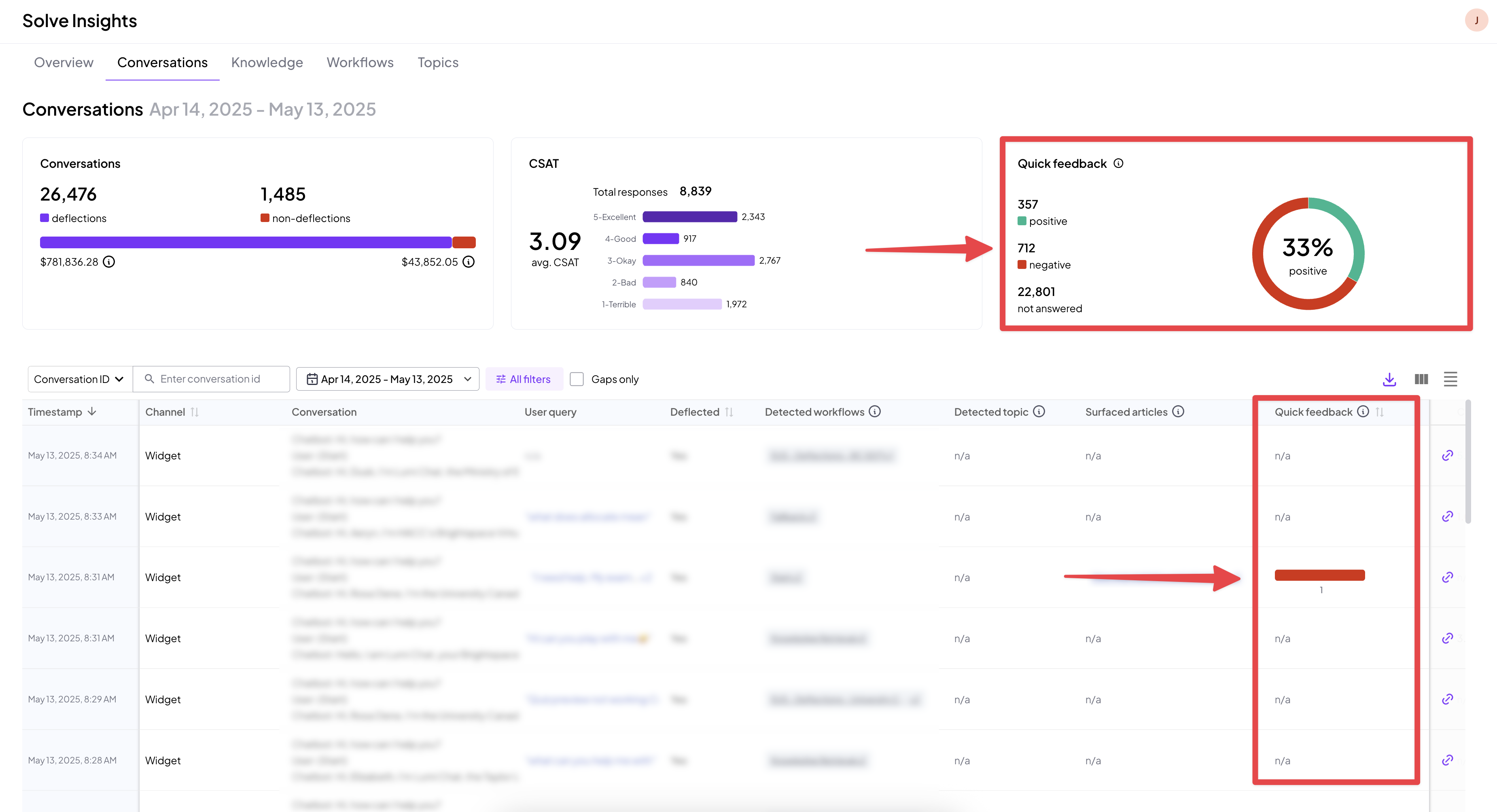Click the search magnifier icon
The width and height of the screenshot is (1497, 812).
point(149,379)
